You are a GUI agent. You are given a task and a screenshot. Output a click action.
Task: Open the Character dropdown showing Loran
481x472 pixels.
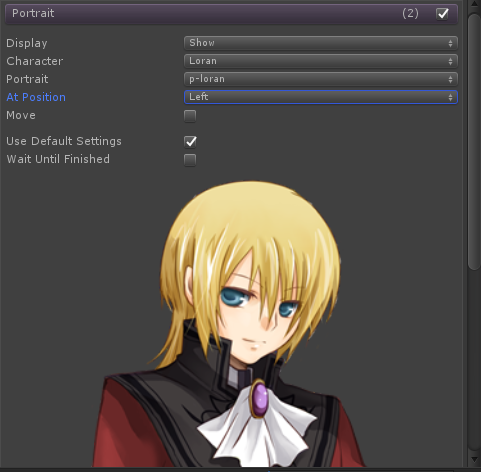click(321, 61)
